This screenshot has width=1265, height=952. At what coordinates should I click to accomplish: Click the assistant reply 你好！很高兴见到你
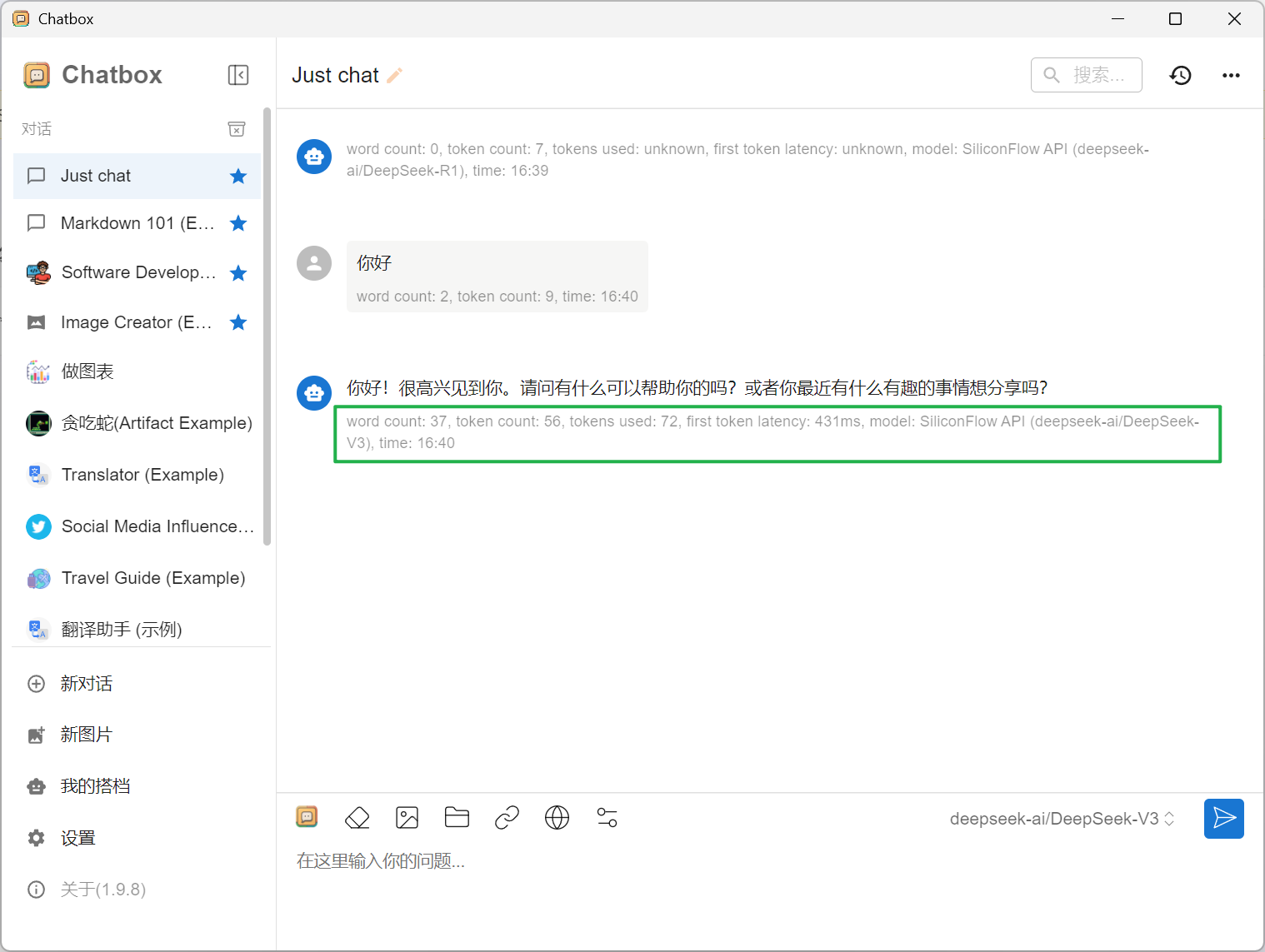[x=697, y=388]
